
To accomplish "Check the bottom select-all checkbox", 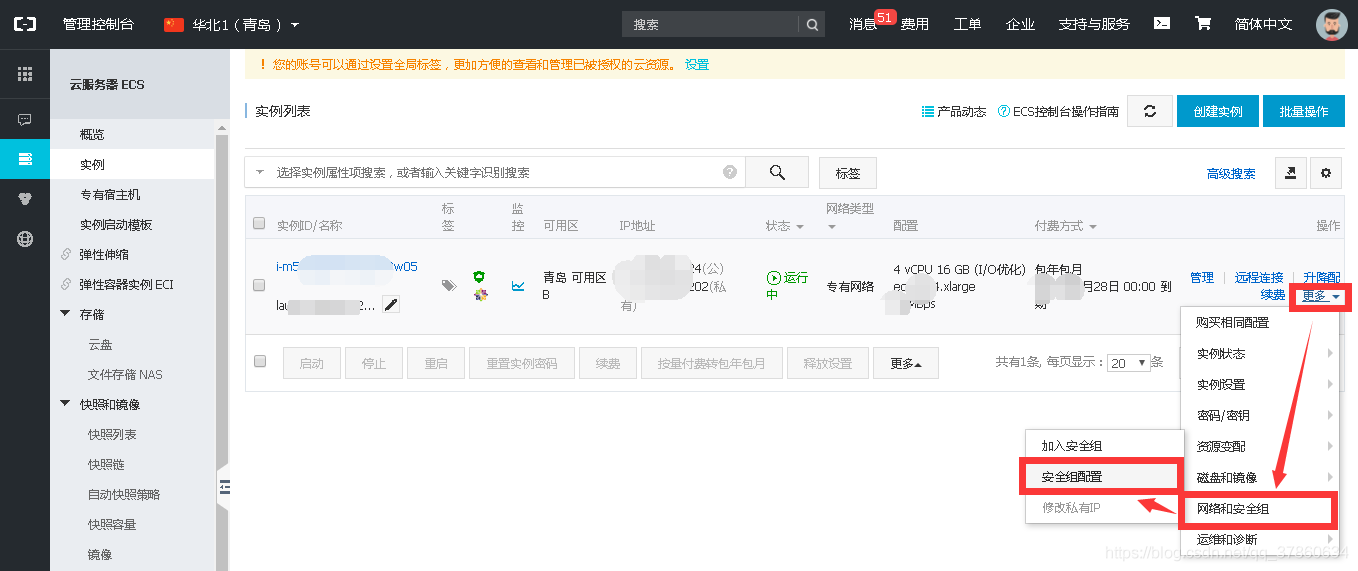I will (260, 361).
